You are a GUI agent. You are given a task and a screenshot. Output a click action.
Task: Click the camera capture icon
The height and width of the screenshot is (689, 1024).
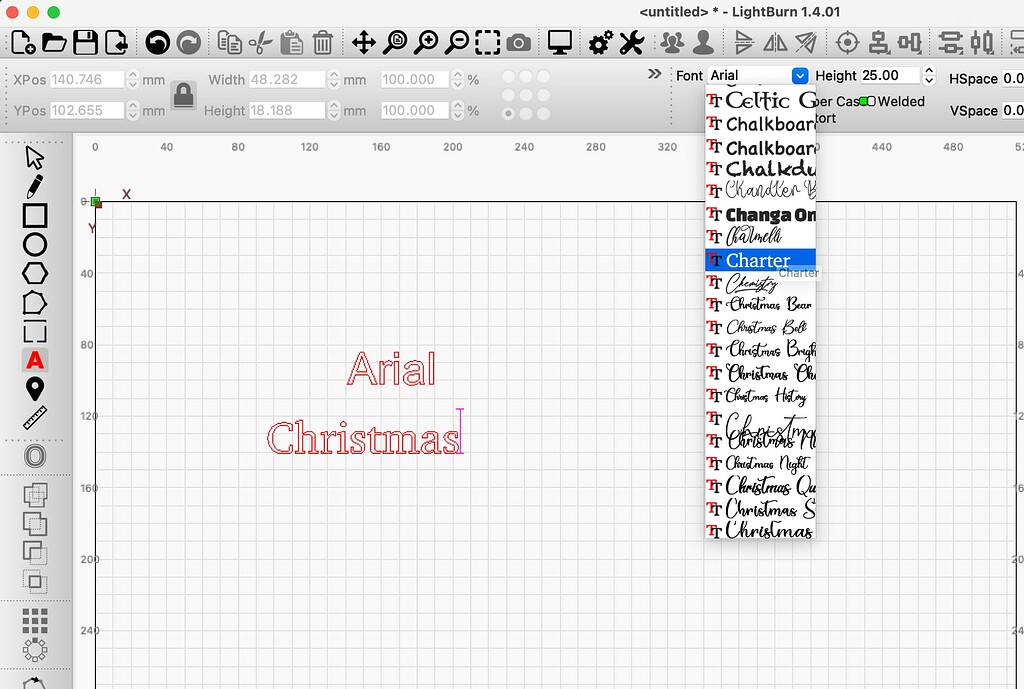coord(521,42)
